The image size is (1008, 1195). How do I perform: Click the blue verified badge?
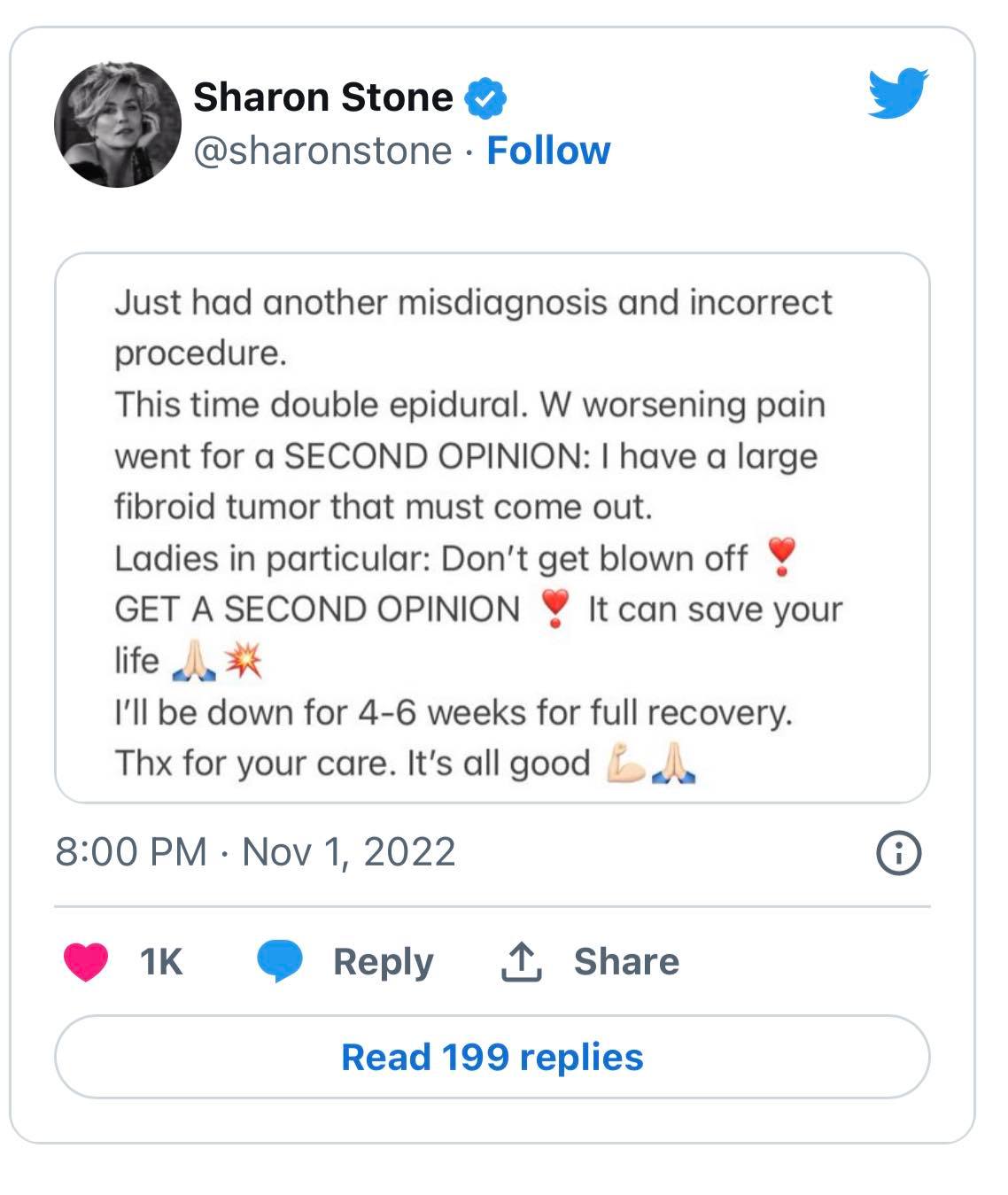485,97
